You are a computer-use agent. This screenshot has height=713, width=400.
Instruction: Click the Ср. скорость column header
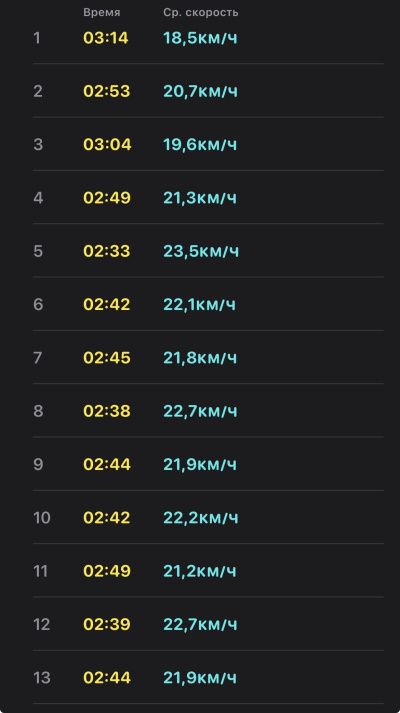click(200, 13)
